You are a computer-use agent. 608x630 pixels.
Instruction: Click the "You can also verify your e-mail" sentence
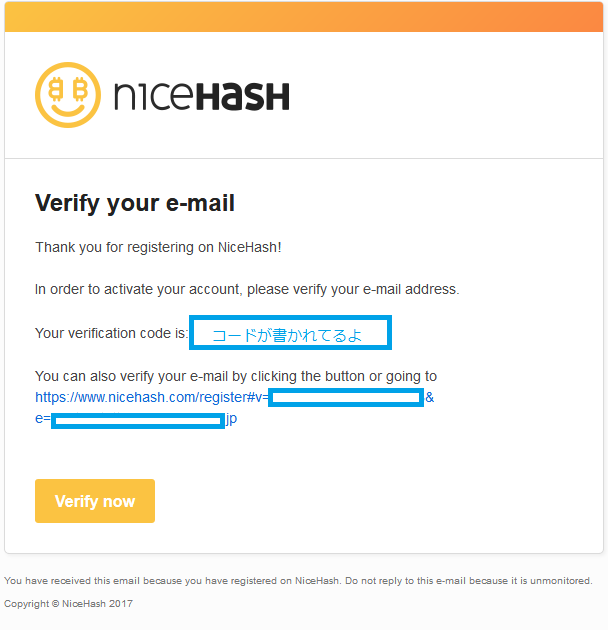(x=236, y=376)
